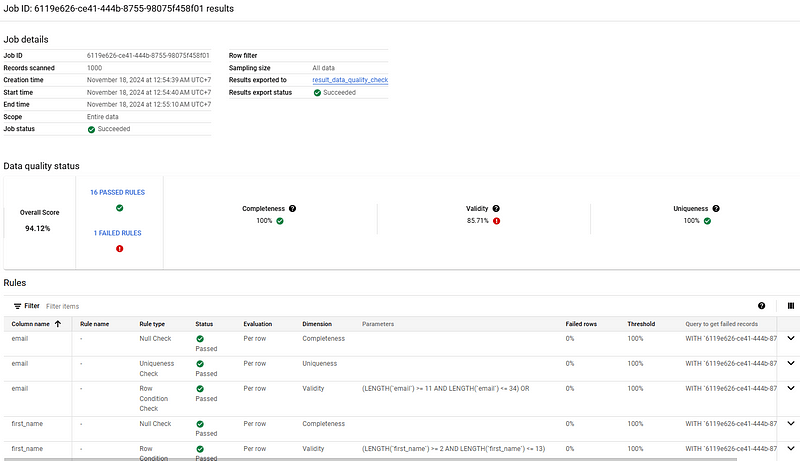Image resolution: width=800 pixels, height=461 pixels.
Task: Click the Status column header
Action: coord(204,324)
